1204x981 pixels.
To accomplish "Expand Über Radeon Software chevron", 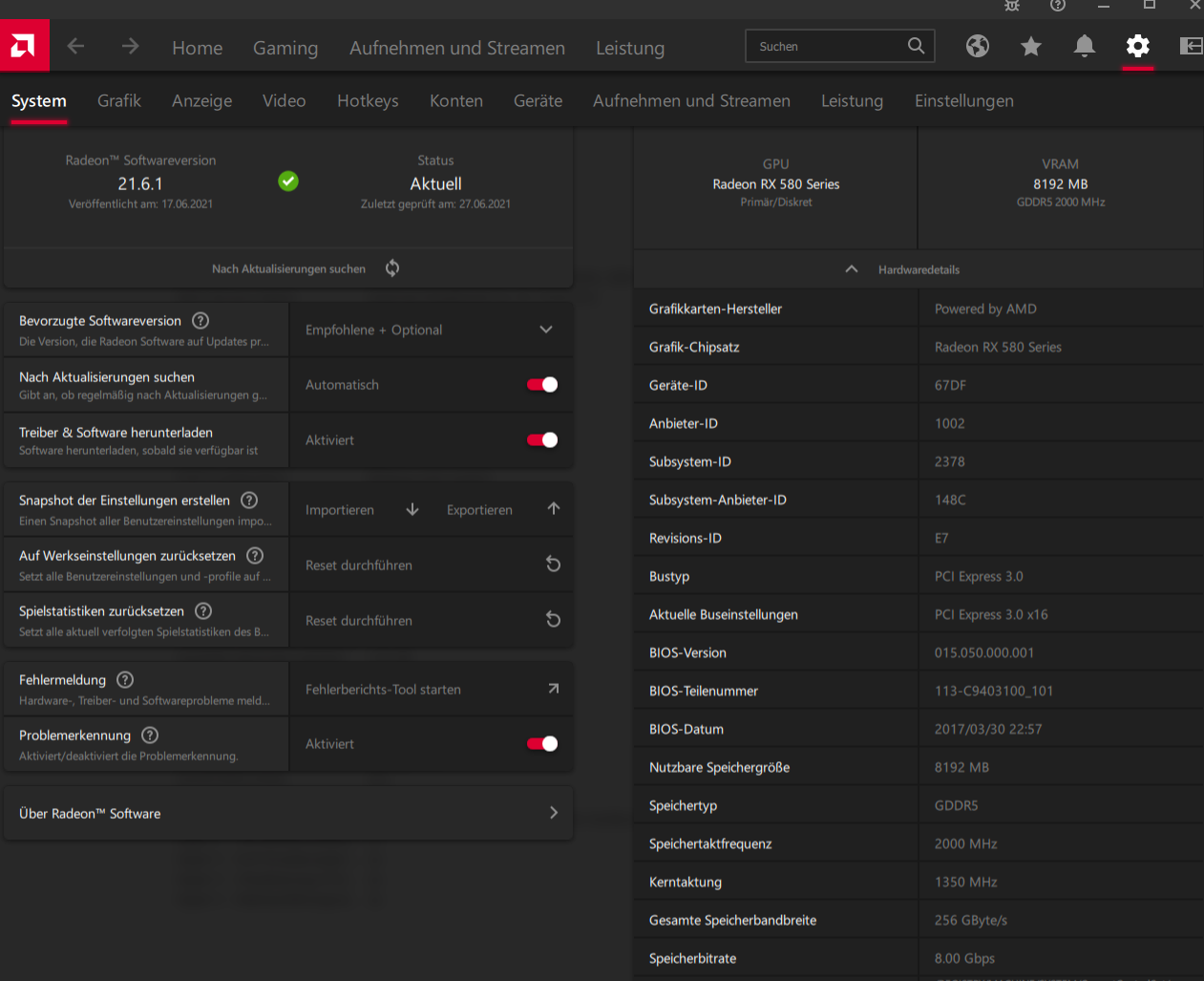I will coord(554,813).
